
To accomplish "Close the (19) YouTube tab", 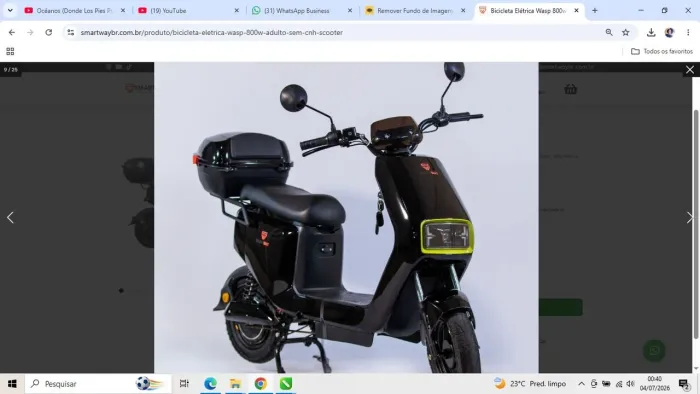I will (x=237, y=10).
